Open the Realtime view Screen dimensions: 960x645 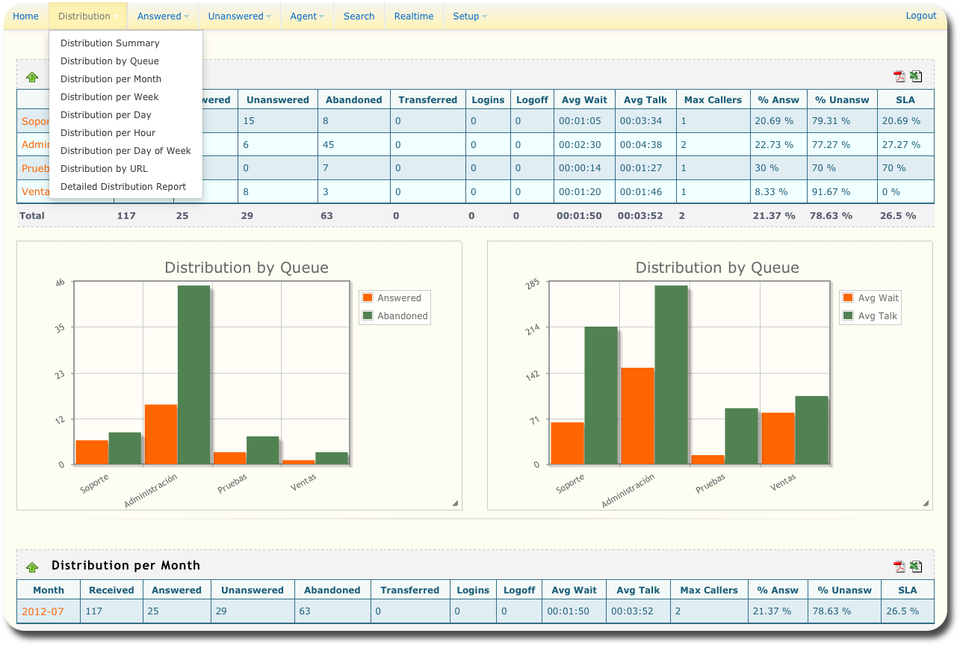coord(414,17)
